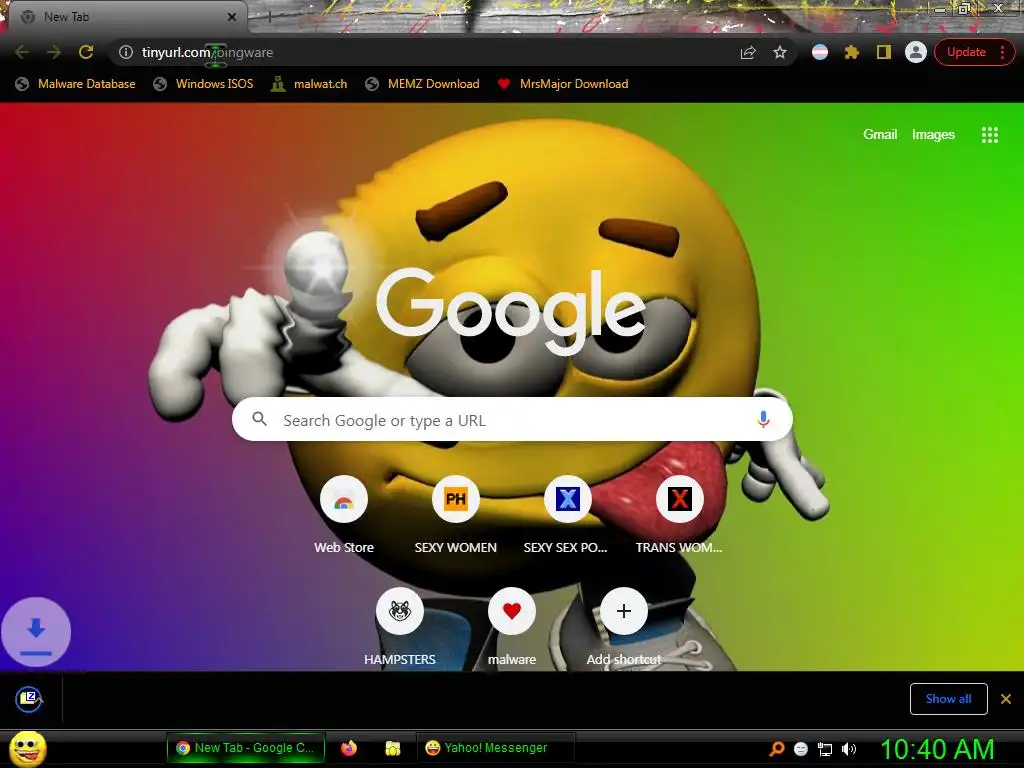Close the downloads bar

coord(1006,699)
